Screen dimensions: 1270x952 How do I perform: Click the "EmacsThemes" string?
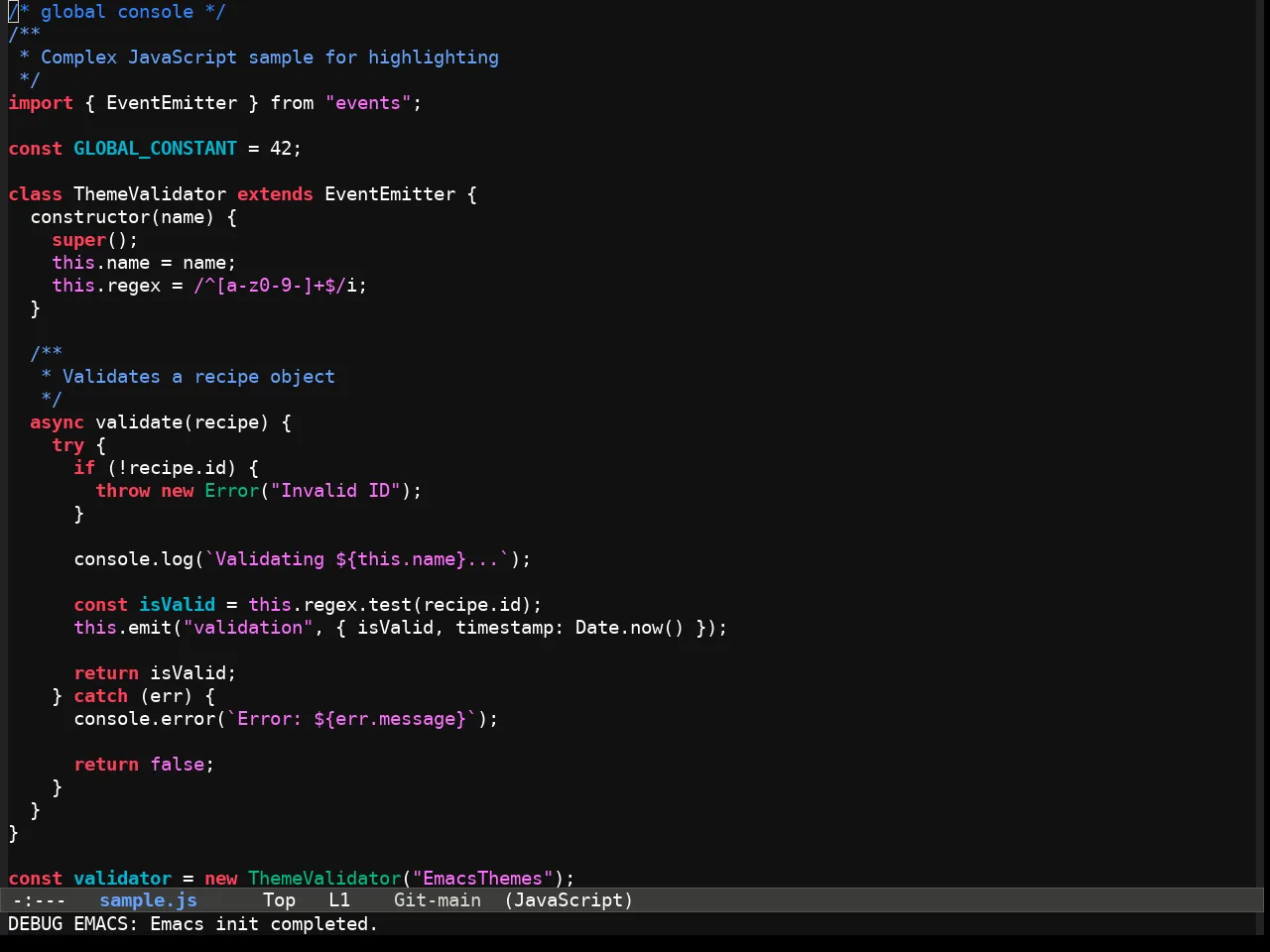pos(482,879)
